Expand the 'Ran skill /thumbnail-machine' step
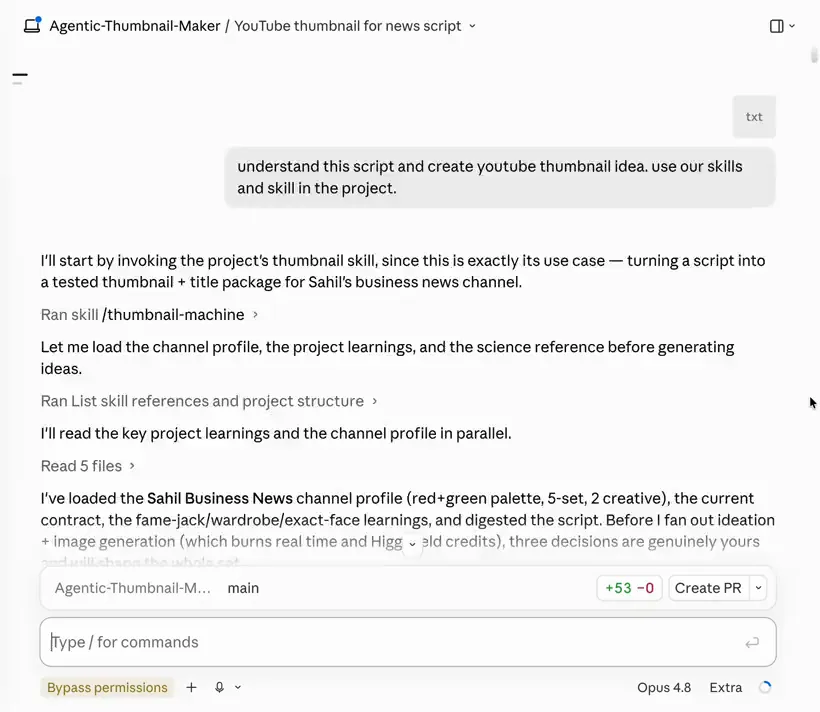820x712 pixels. click(x=149, y=314)
